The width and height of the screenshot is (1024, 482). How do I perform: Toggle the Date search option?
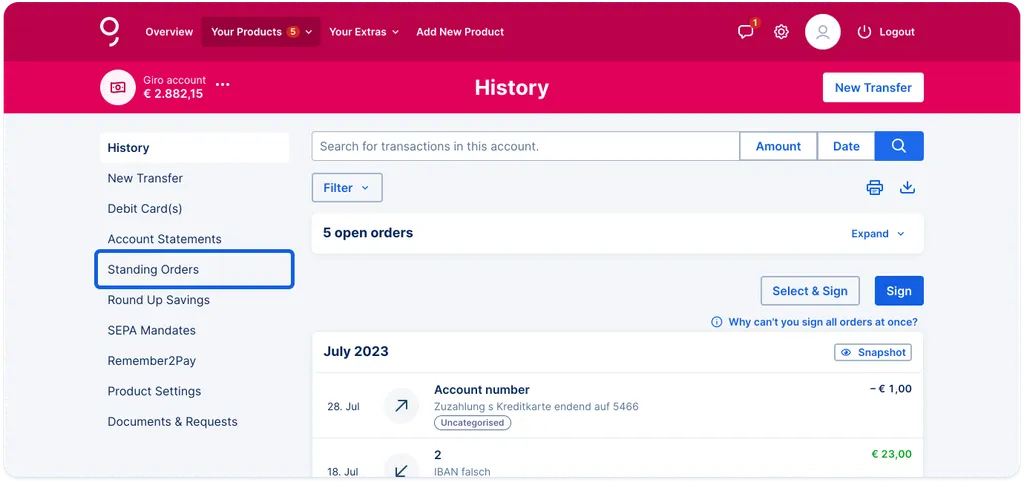(846, 146)
